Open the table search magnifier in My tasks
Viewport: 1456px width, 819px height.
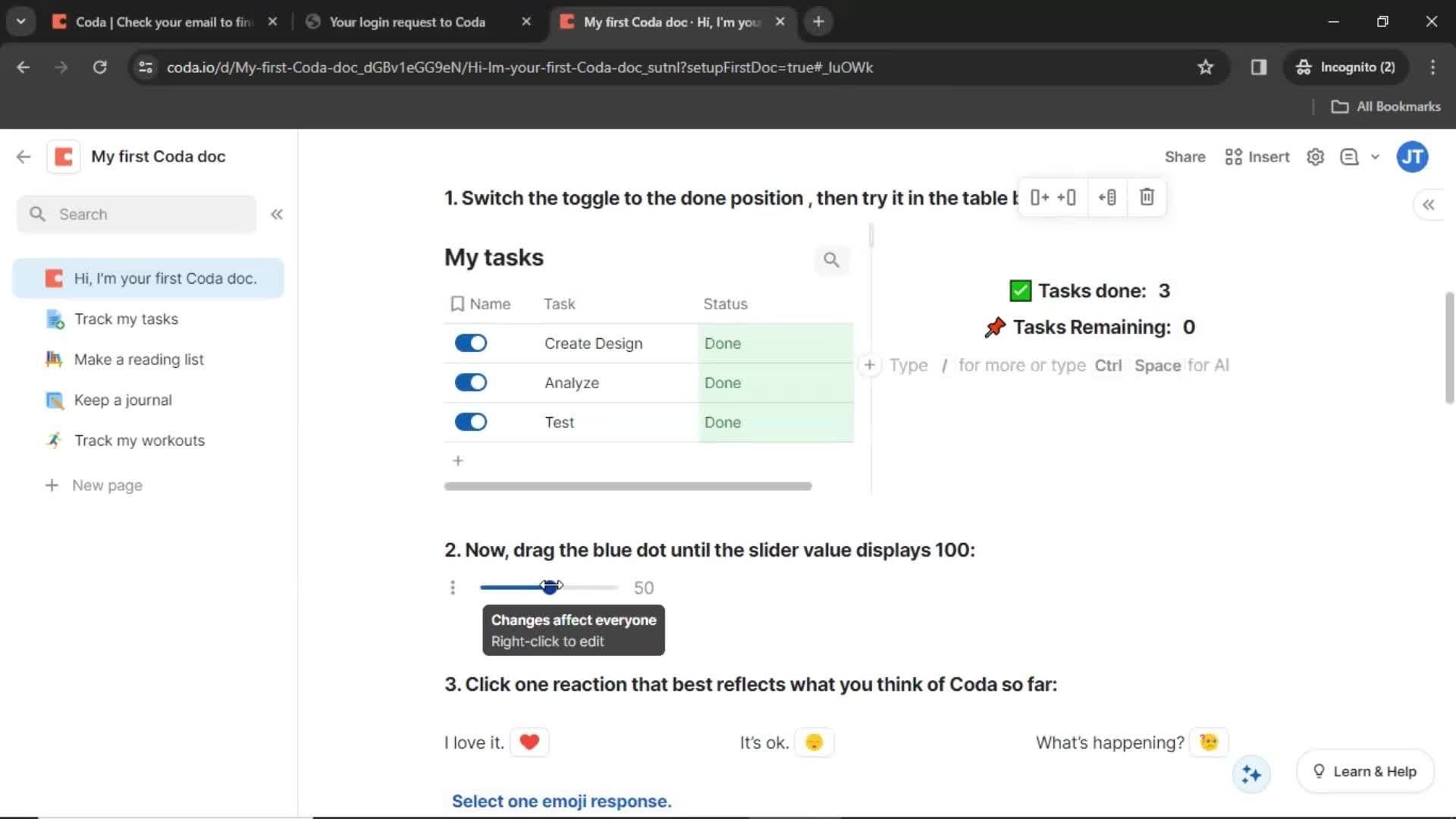click(x=831, y=260)
